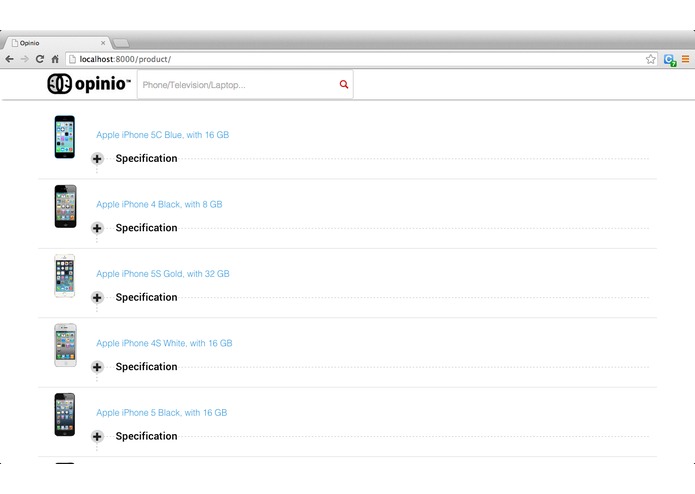695x494 pixels.
Task: Open Apple iPhone 5 Black, with 16 GB link
Action: click(161, 413)
